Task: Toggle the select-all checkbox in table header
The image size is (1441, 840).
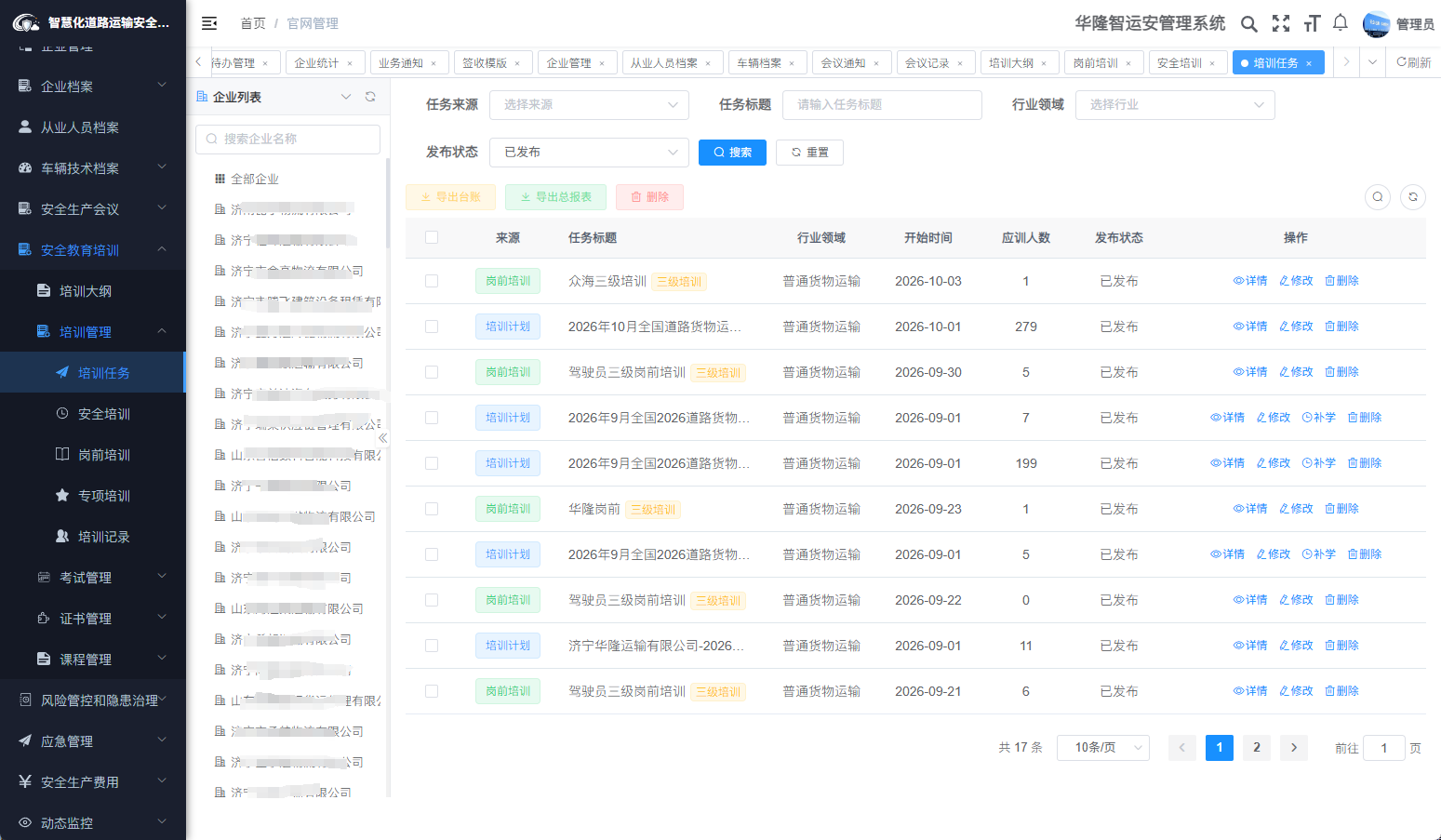Action: (x=432, y=237)
